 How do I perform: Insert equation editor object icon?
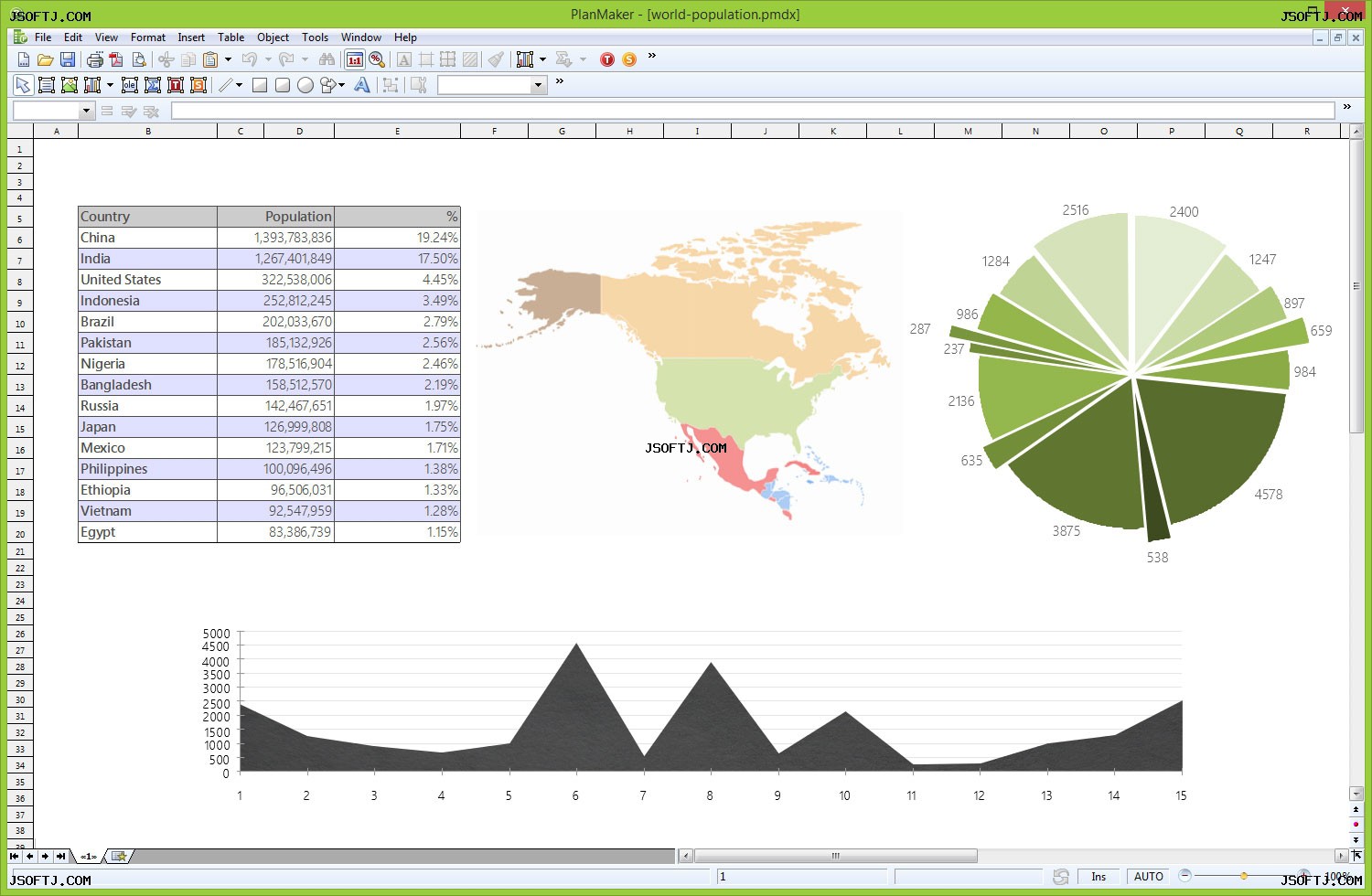pos(153,85)
